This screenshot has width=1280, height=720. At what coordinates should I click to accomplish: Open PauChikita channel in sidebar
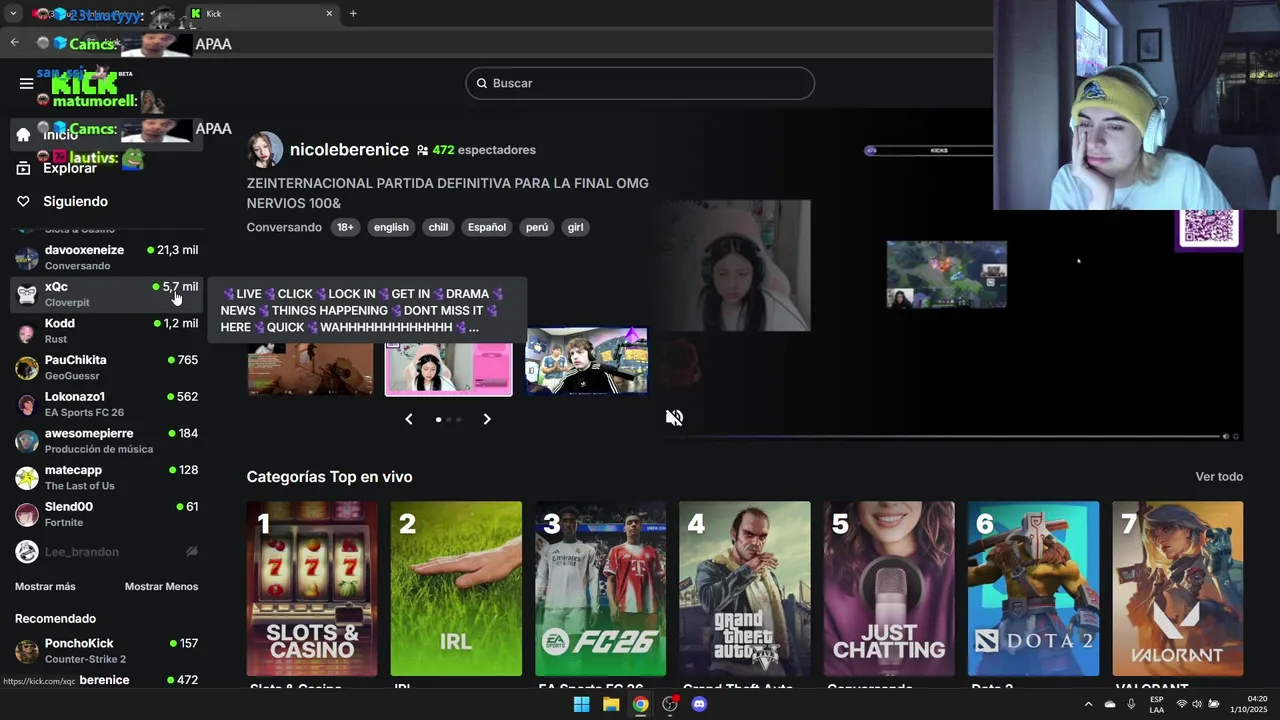106,367
